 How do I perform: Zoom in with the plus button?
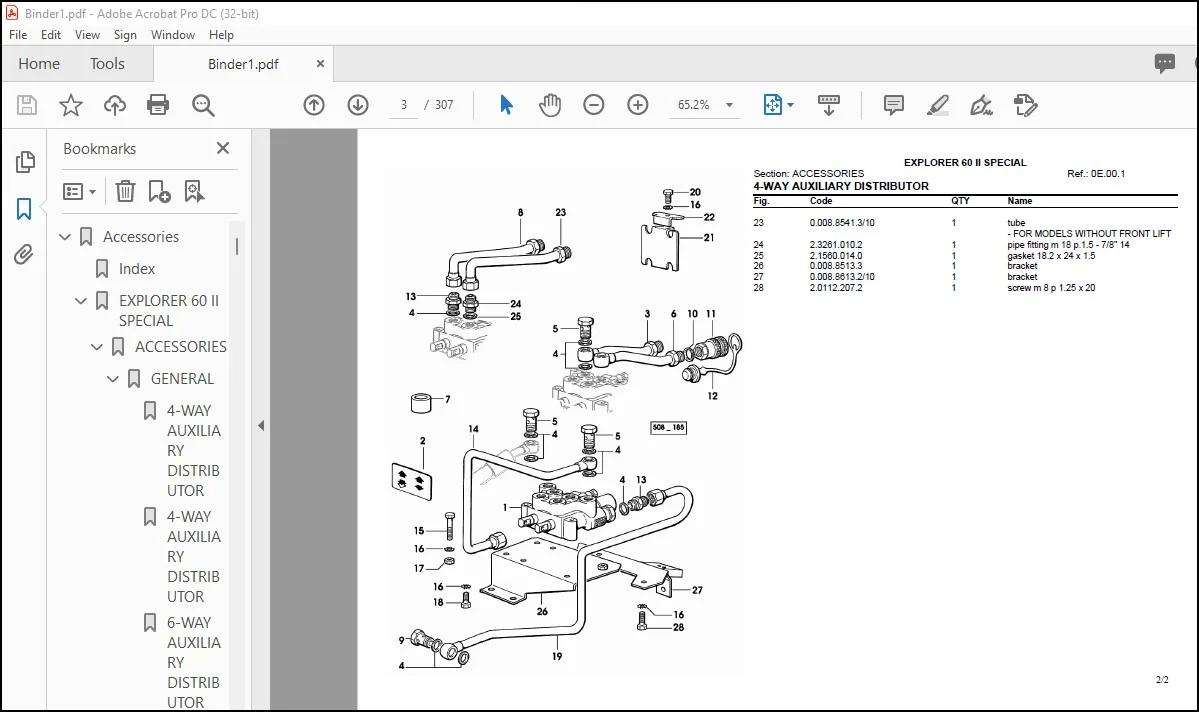[638, 105]
